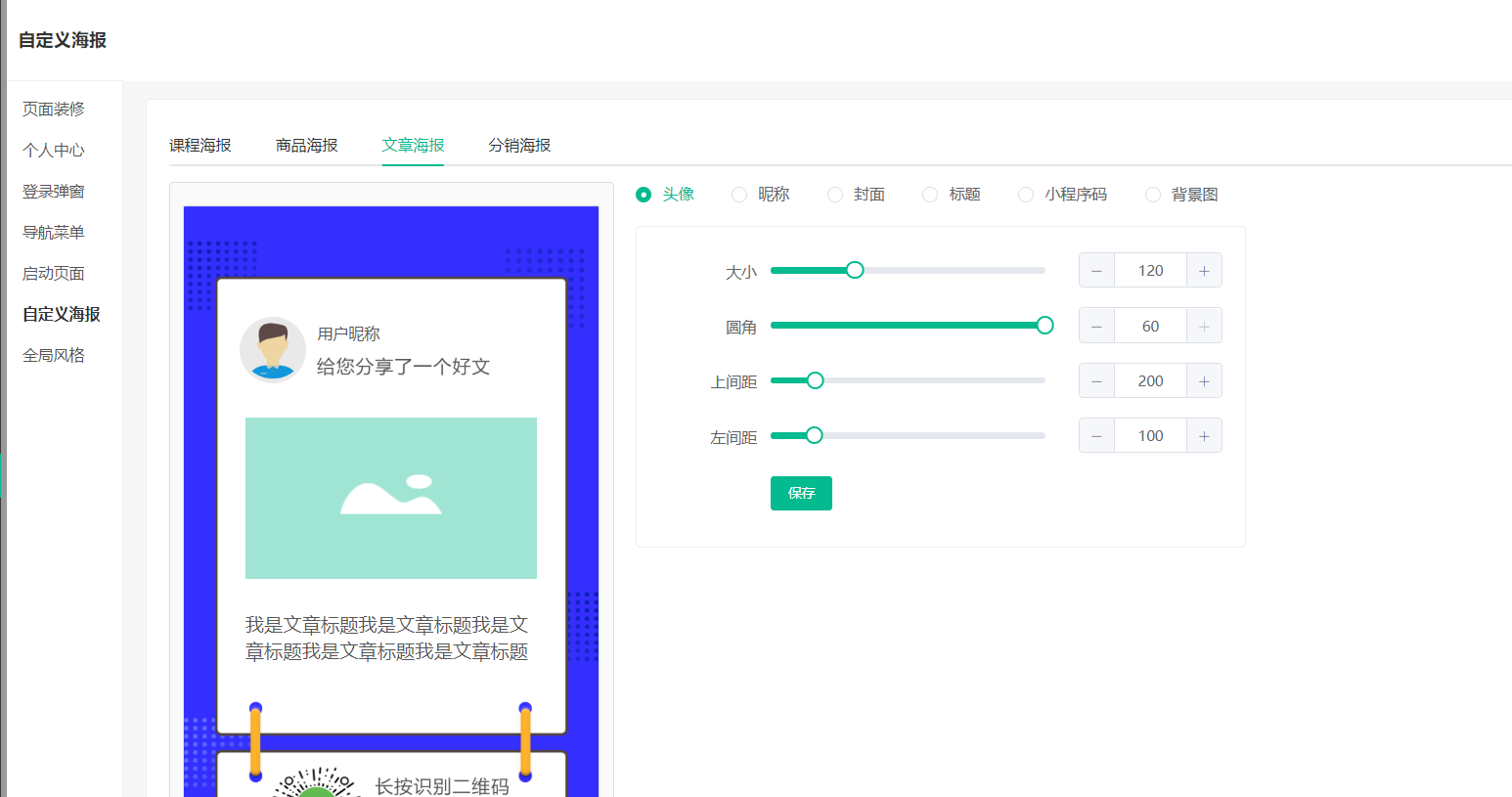1512x797 pixels.
Task: Switch to the 课程海报 tab
Action: pos(200,145)
